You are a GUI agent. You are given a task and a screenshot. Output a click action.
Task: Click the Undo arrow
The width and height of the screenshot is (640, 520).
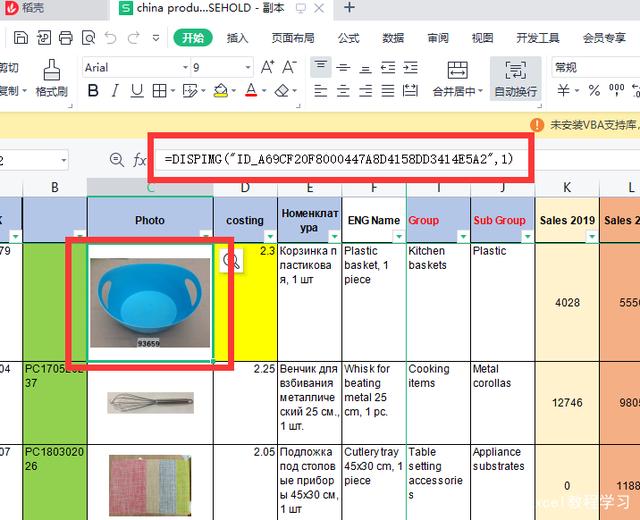point(110,38)
